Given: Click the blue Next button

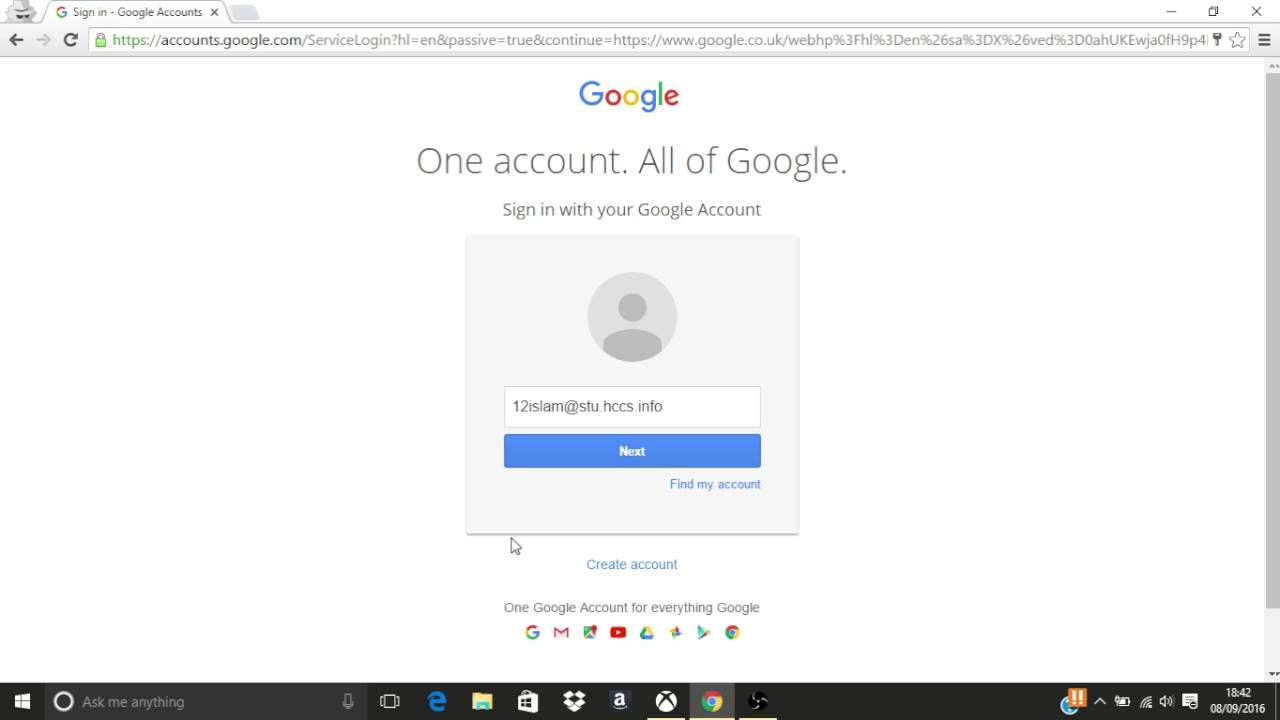Looking at the screenshot, I should pos(632,451).
